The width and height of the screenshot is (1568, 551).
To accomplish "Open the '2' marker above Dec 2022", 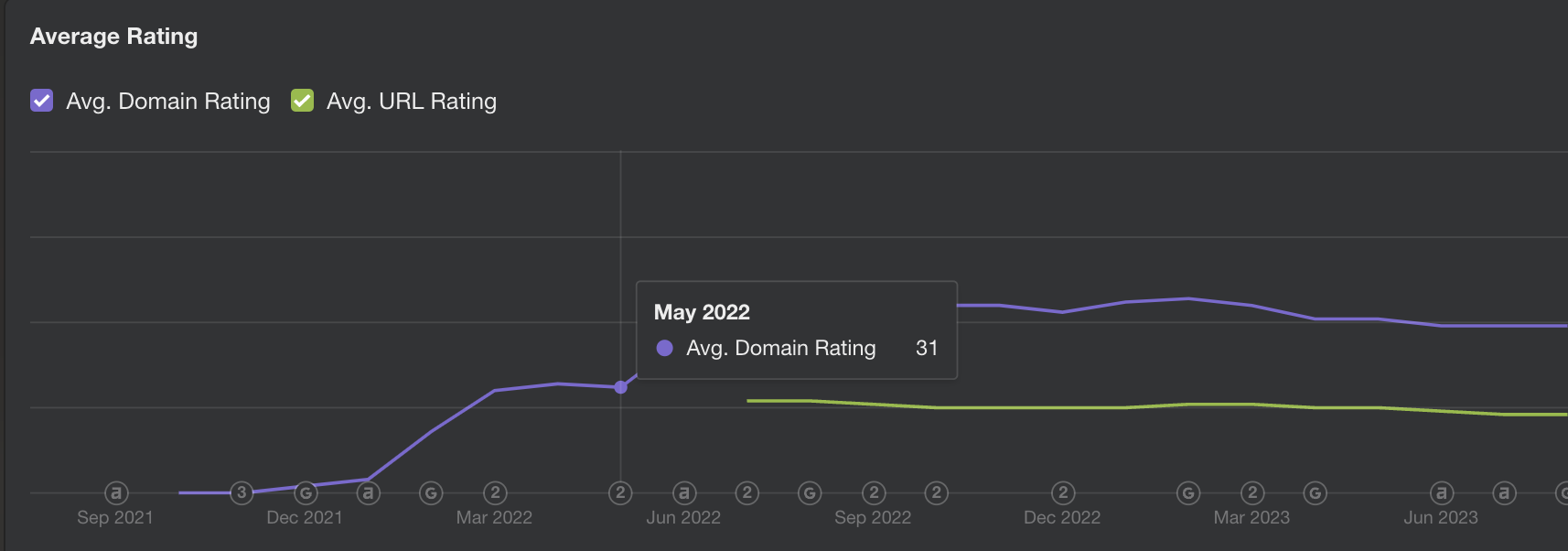I will (1063, 493).
